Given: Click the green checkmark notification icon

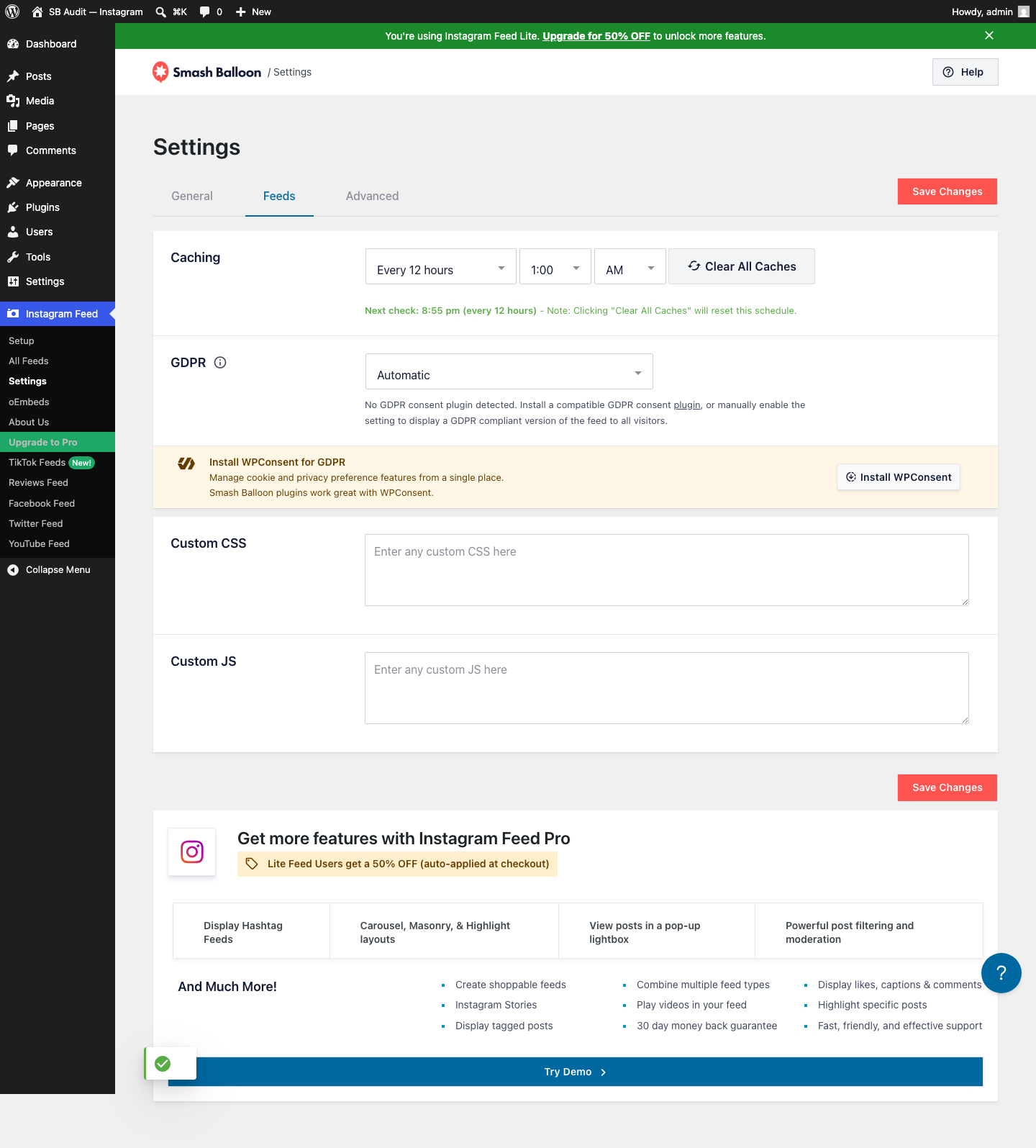Looking at the screenshot, I should (163, 1064).
